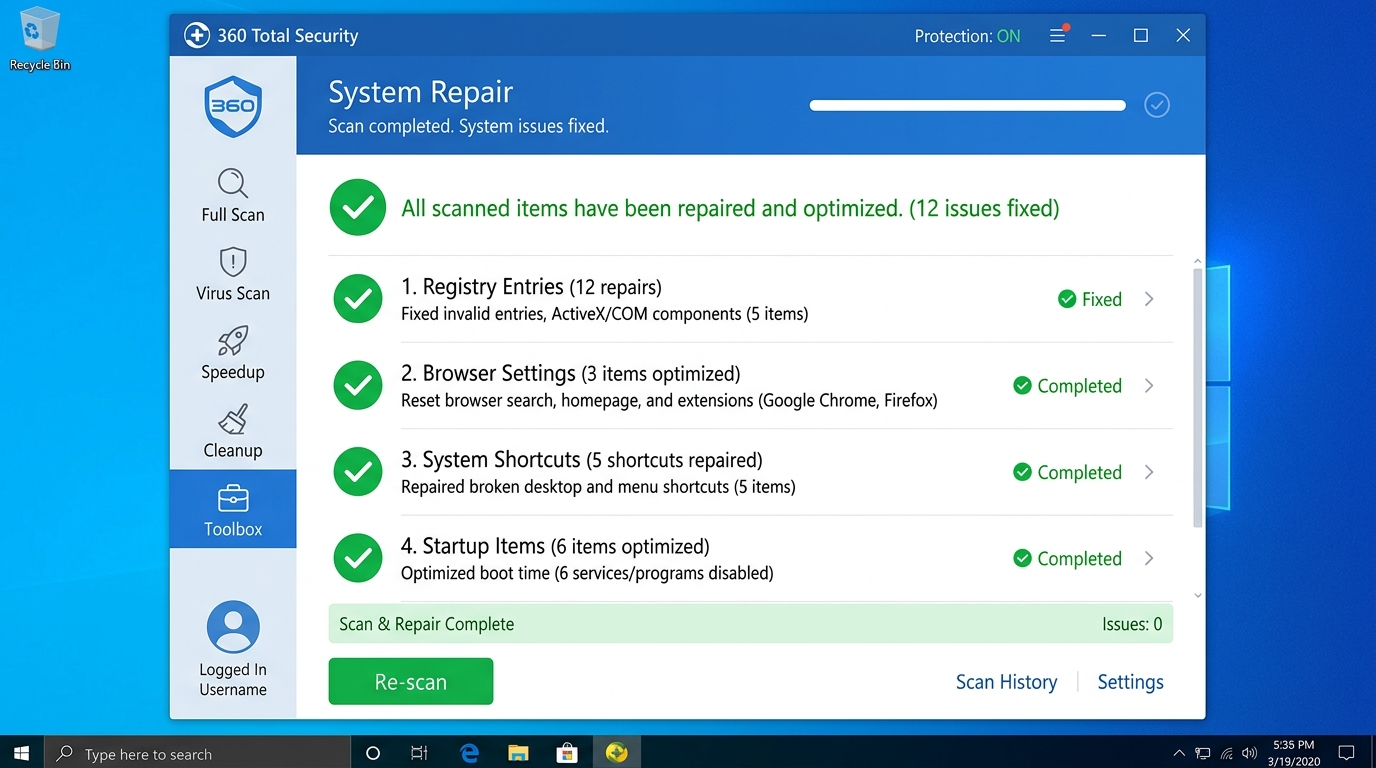Click the scan progress bar

tap(966, 104)
